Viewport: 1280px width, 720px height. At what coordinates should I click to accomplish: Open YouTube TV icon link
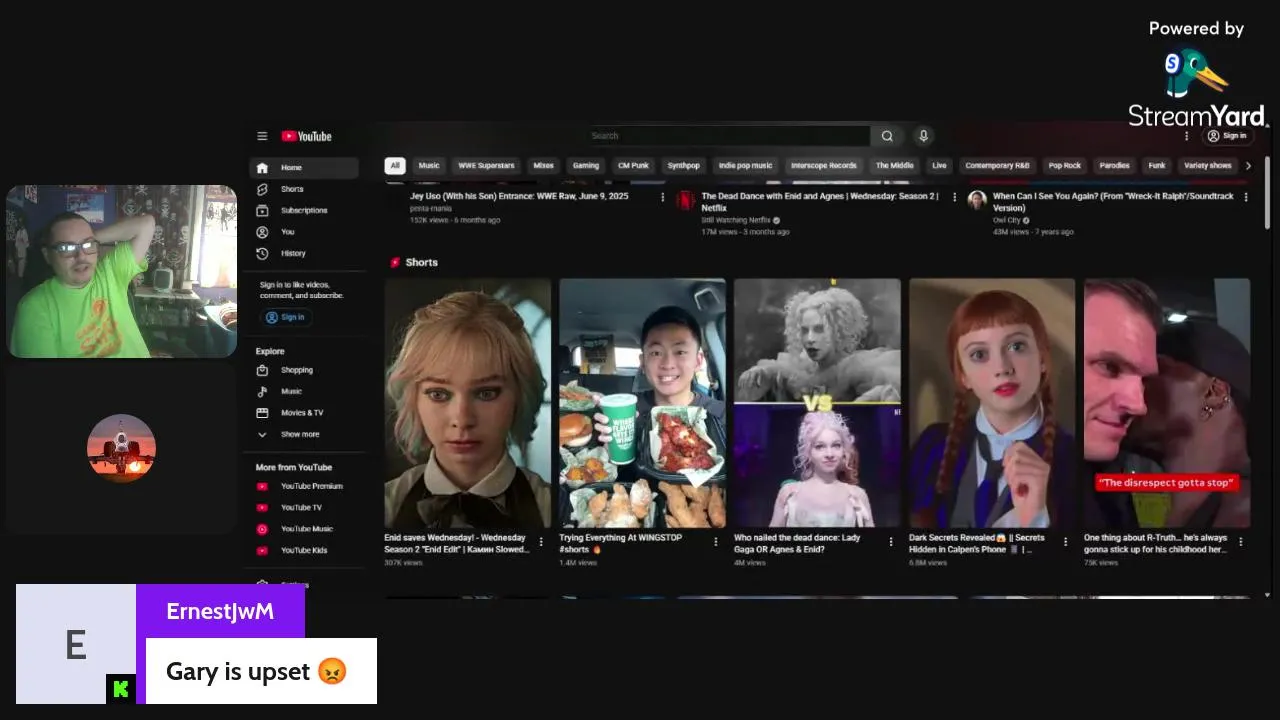coord(262,507)
